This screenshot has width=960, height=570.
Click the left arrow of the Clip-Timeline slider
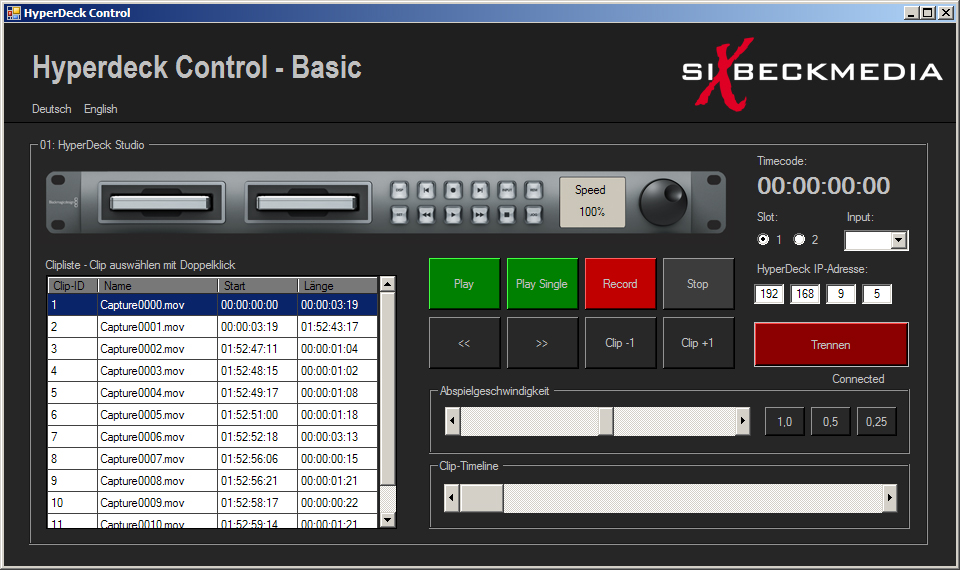click(452, 498)
